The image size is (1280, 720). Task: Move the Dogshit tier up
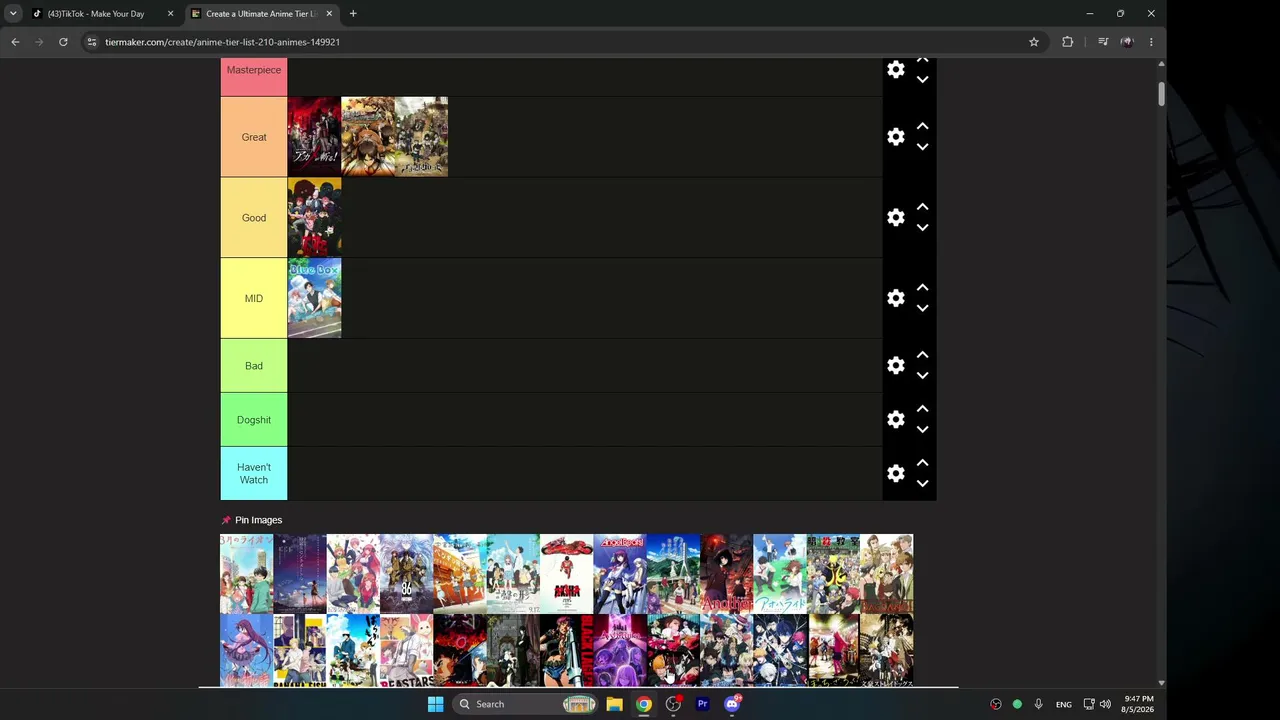pos(923,410)
